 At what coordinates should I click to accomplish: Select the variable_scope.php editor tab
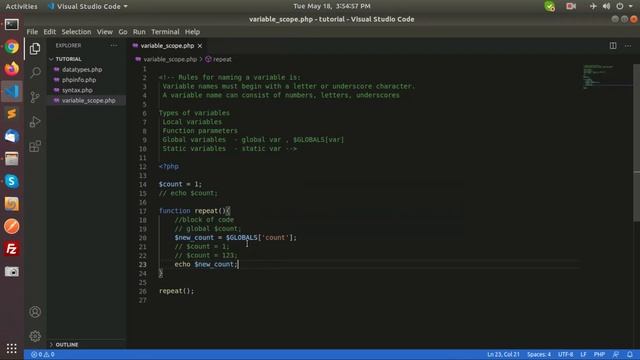point(167,46)
